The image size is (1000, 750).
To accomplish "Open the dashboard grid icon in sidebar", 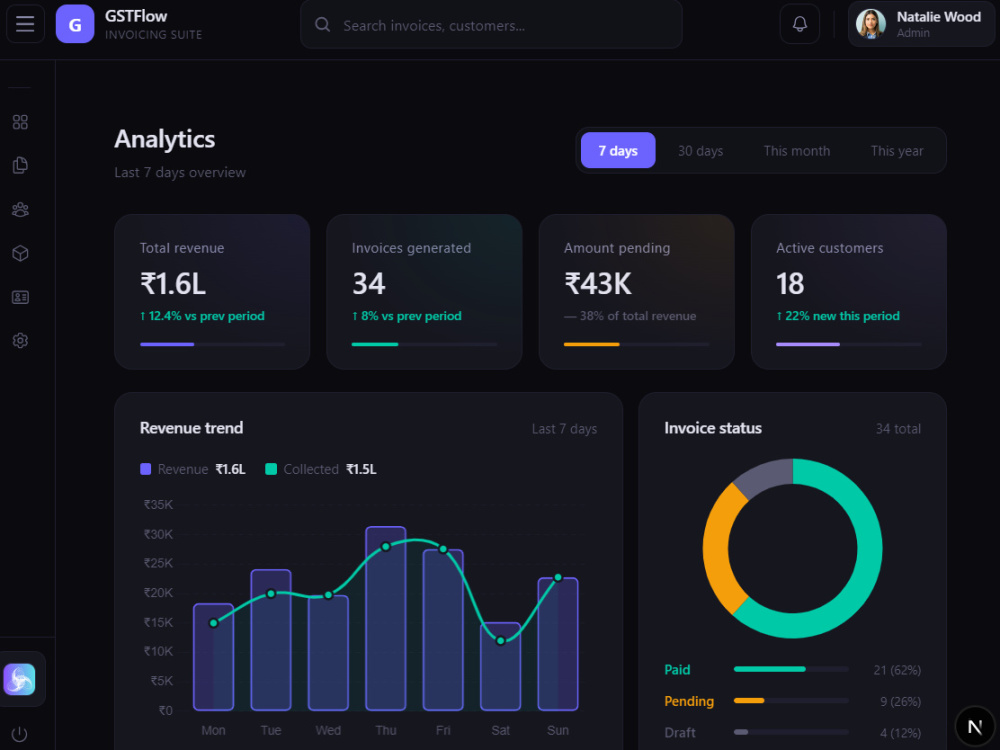I will pos(20,122).
